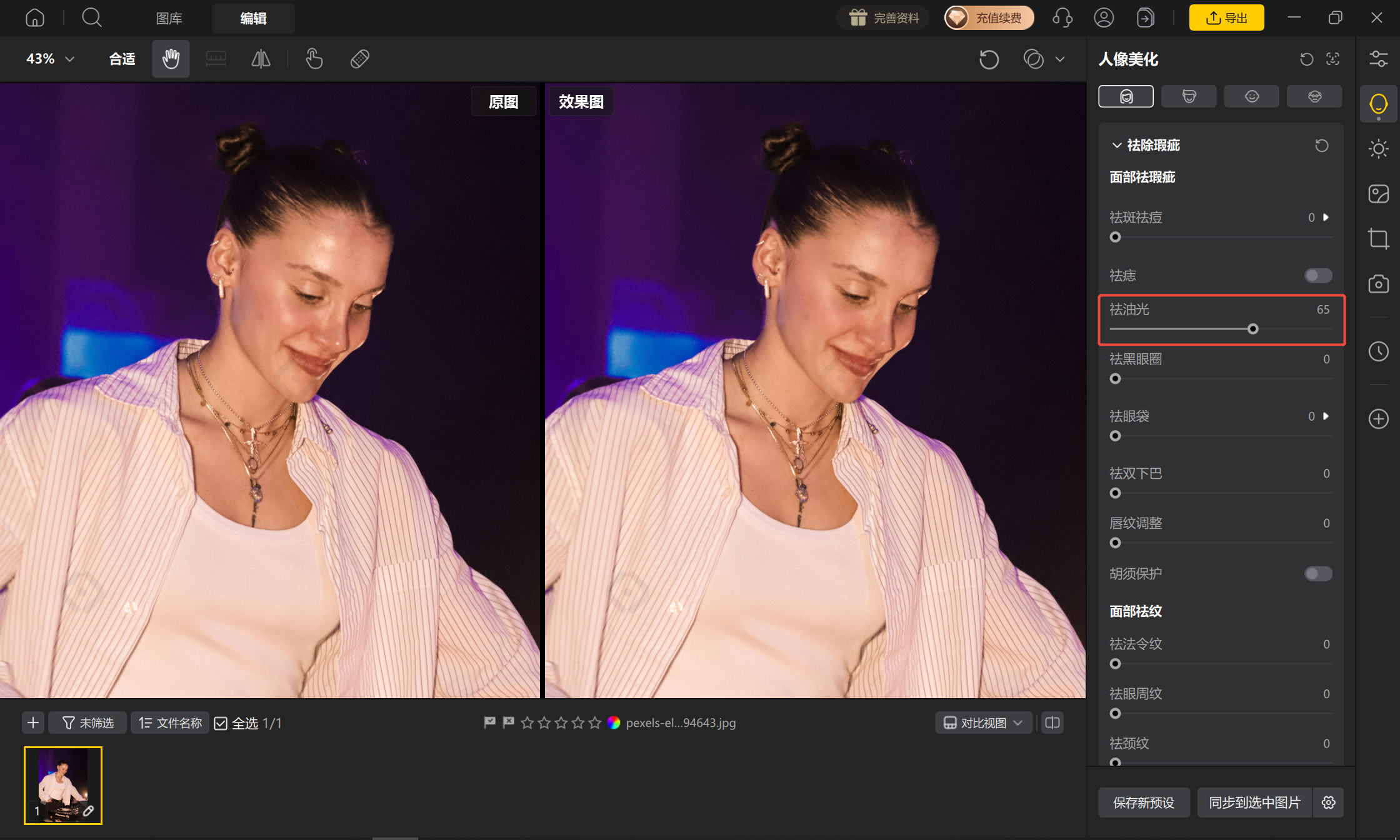Open the light adjustment sun icon
1400x840 pixels.
(1378, 149)
